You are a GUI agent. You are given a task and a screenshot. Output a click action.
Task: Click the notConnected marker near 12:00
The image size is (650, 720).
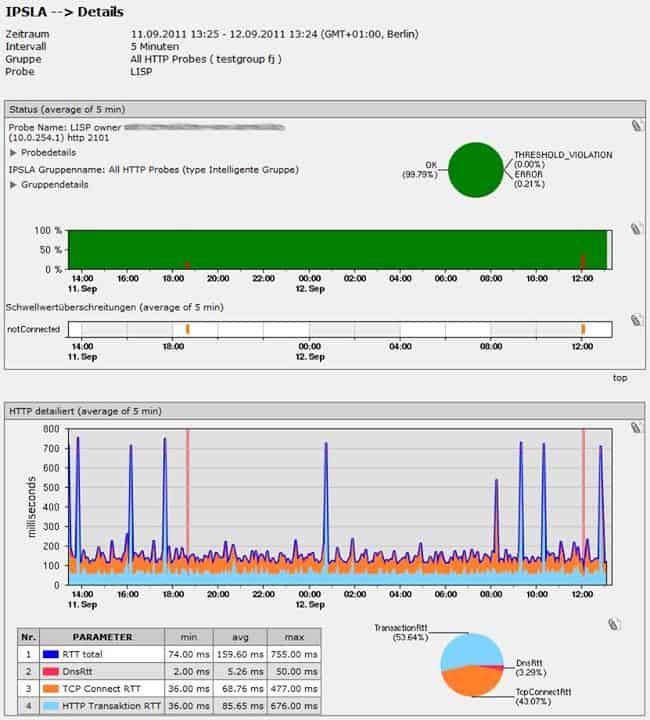[x=583, y=329]
